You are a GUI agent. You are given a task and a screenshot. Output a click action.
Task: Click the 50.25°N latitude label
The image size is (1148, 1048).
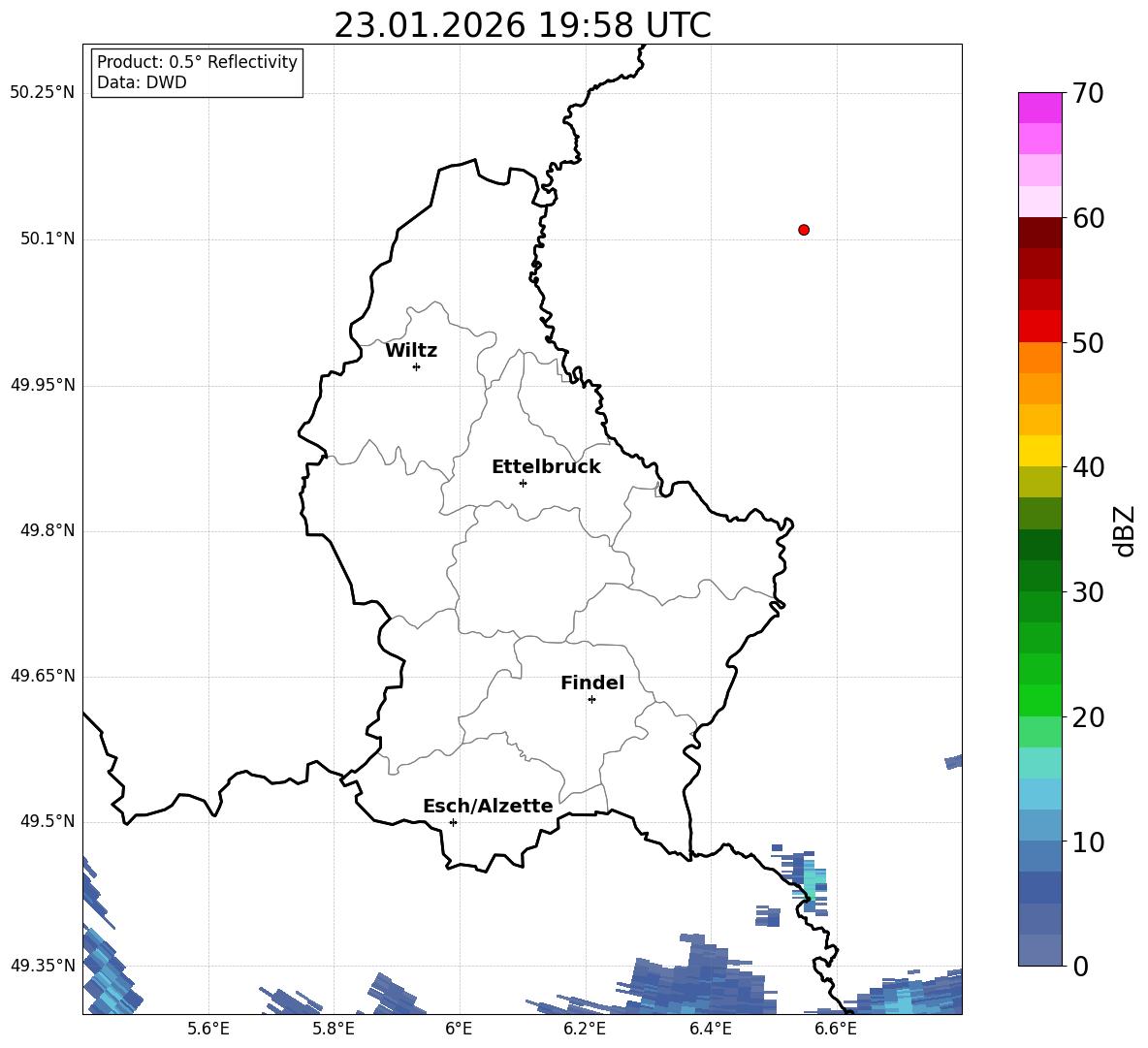[x=43, y=93]
